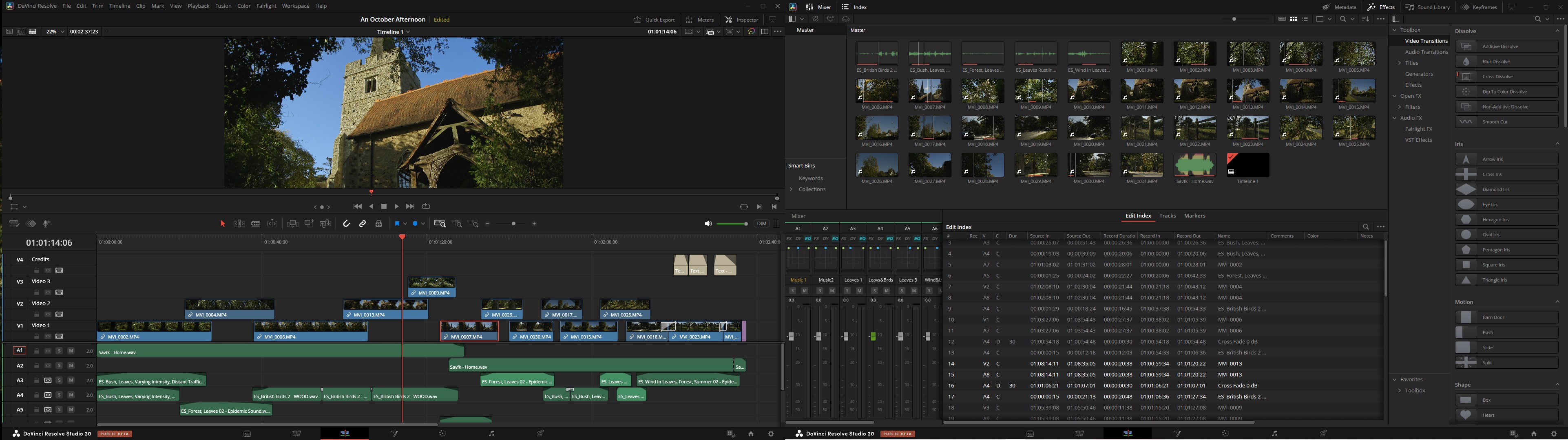Click the Overwrite Clip toolbar icon
This screenshot has height=440, width=1568.
coord(309,224)
